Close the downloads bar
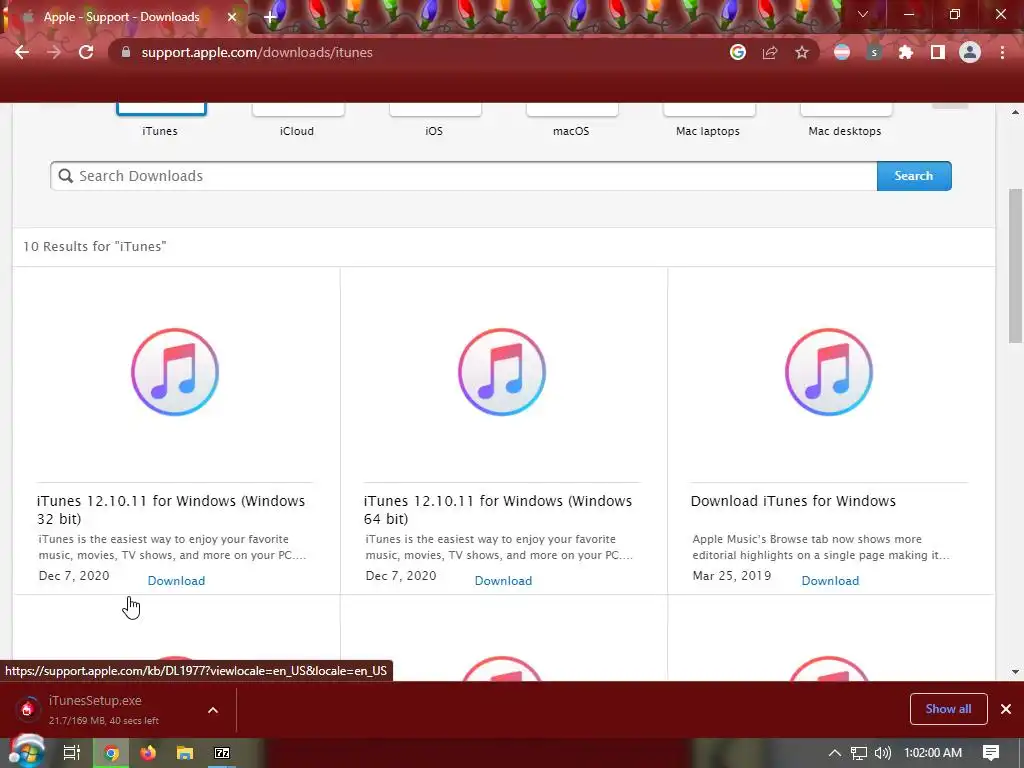The height and width of the screenshot is (768, 1024). [1006, 709]
